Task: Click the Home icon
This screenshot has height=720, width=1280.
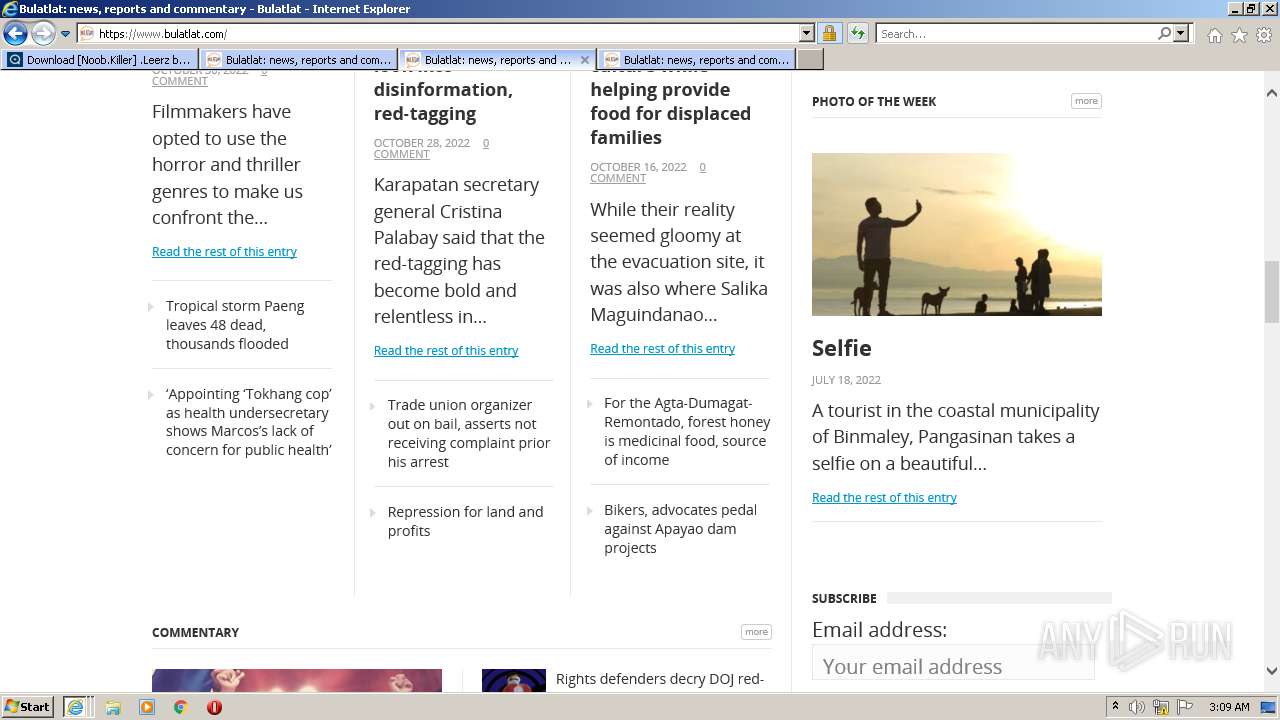Action: click(1214, 35)
